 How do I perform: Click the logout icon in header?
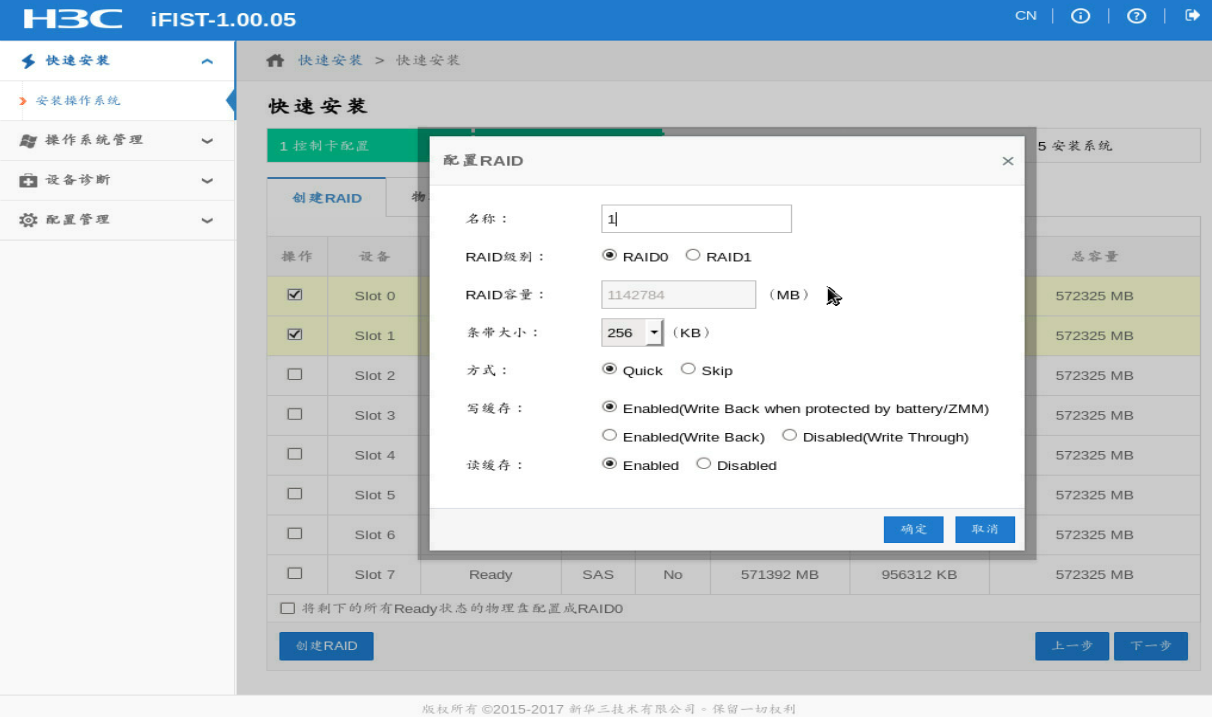click(1192, 15)
